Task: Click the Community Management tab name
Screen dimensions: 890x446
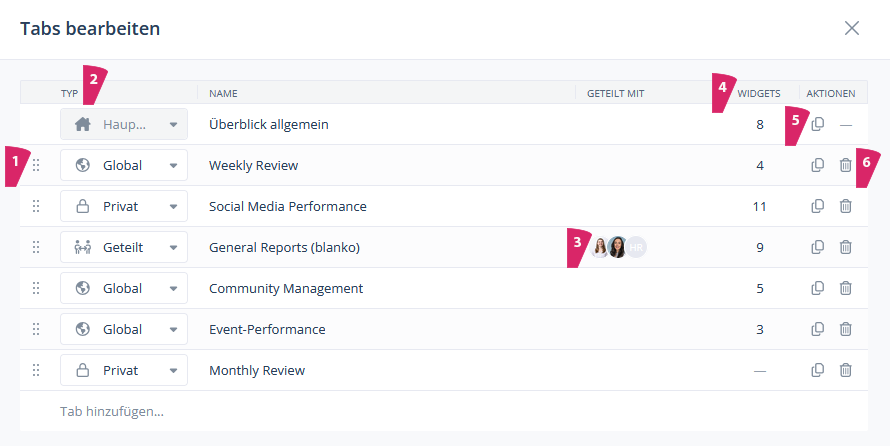Action: [286, 288]
